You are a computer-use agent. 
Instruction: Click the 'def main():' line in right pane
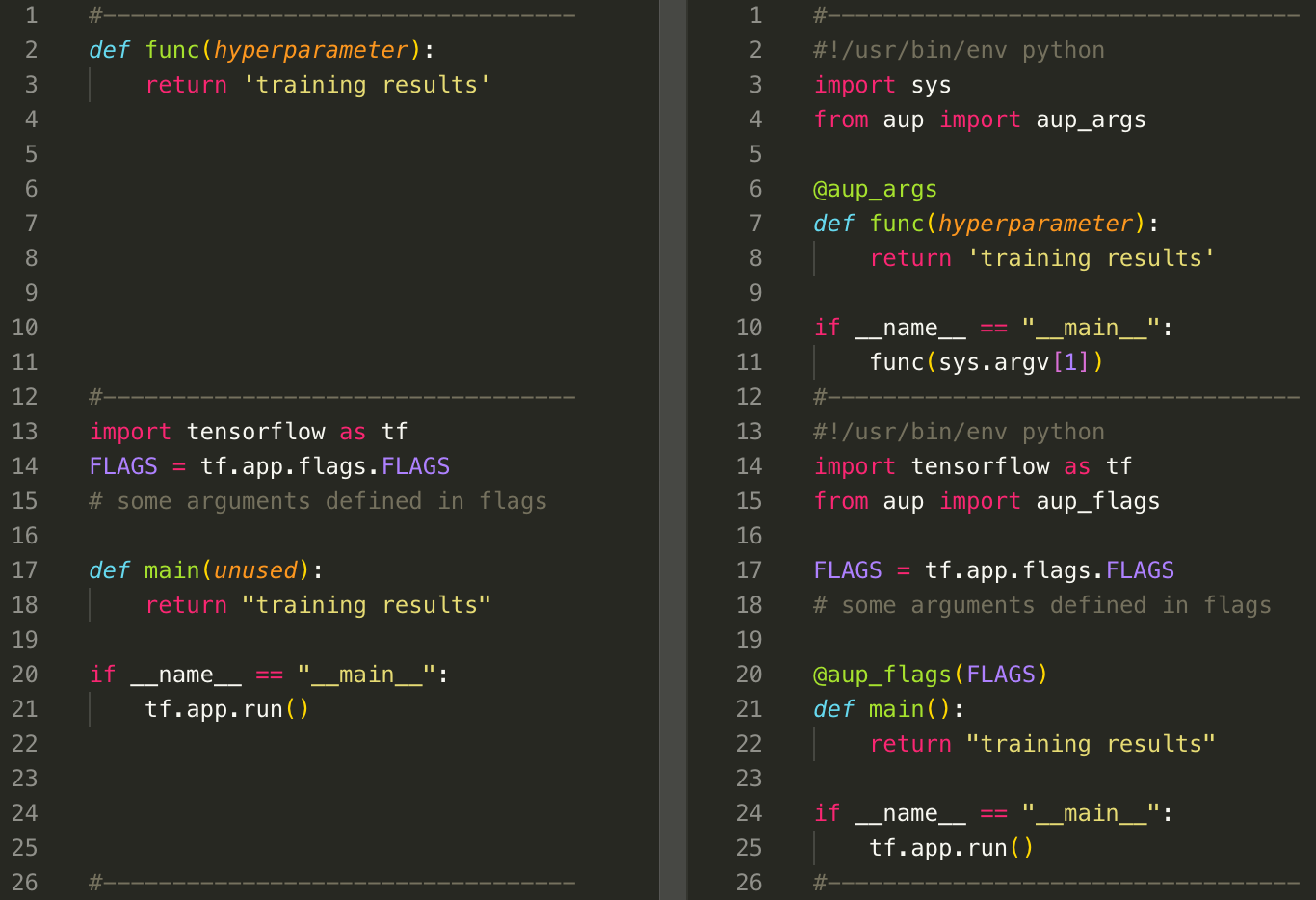[x=888, y=709]
